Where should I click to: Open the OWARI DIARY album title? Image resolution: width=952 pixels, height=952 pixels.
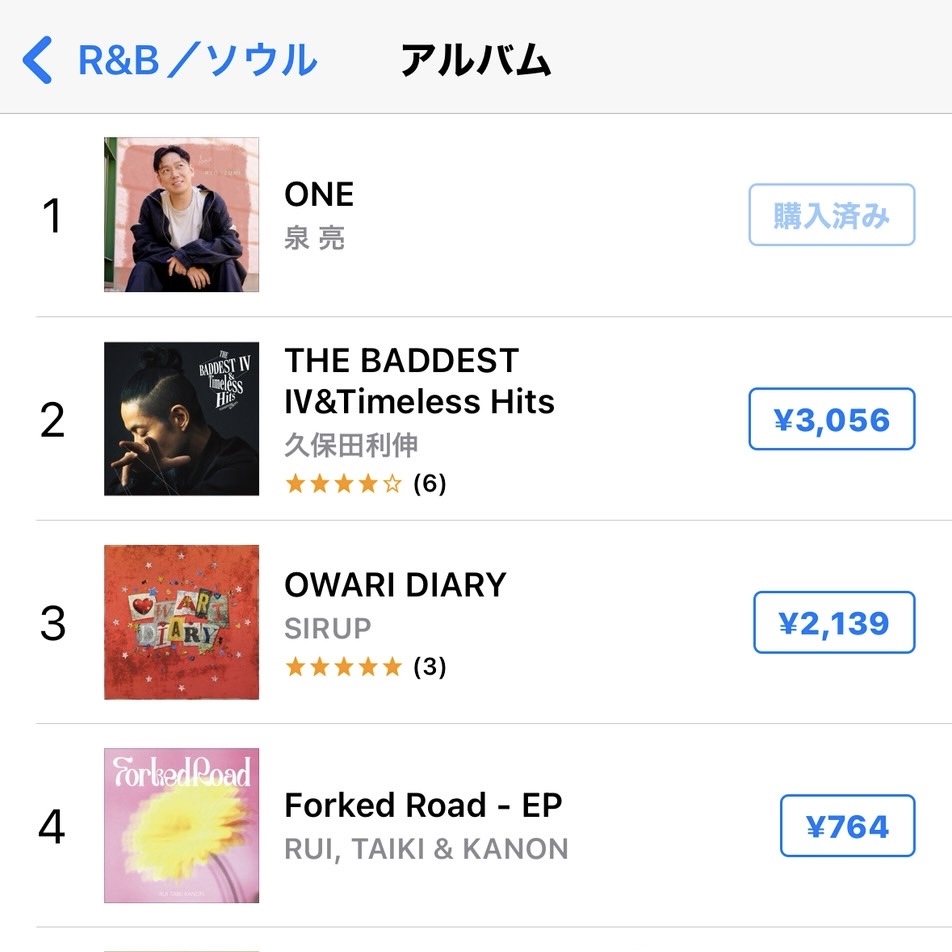click(x=395, y=585)
